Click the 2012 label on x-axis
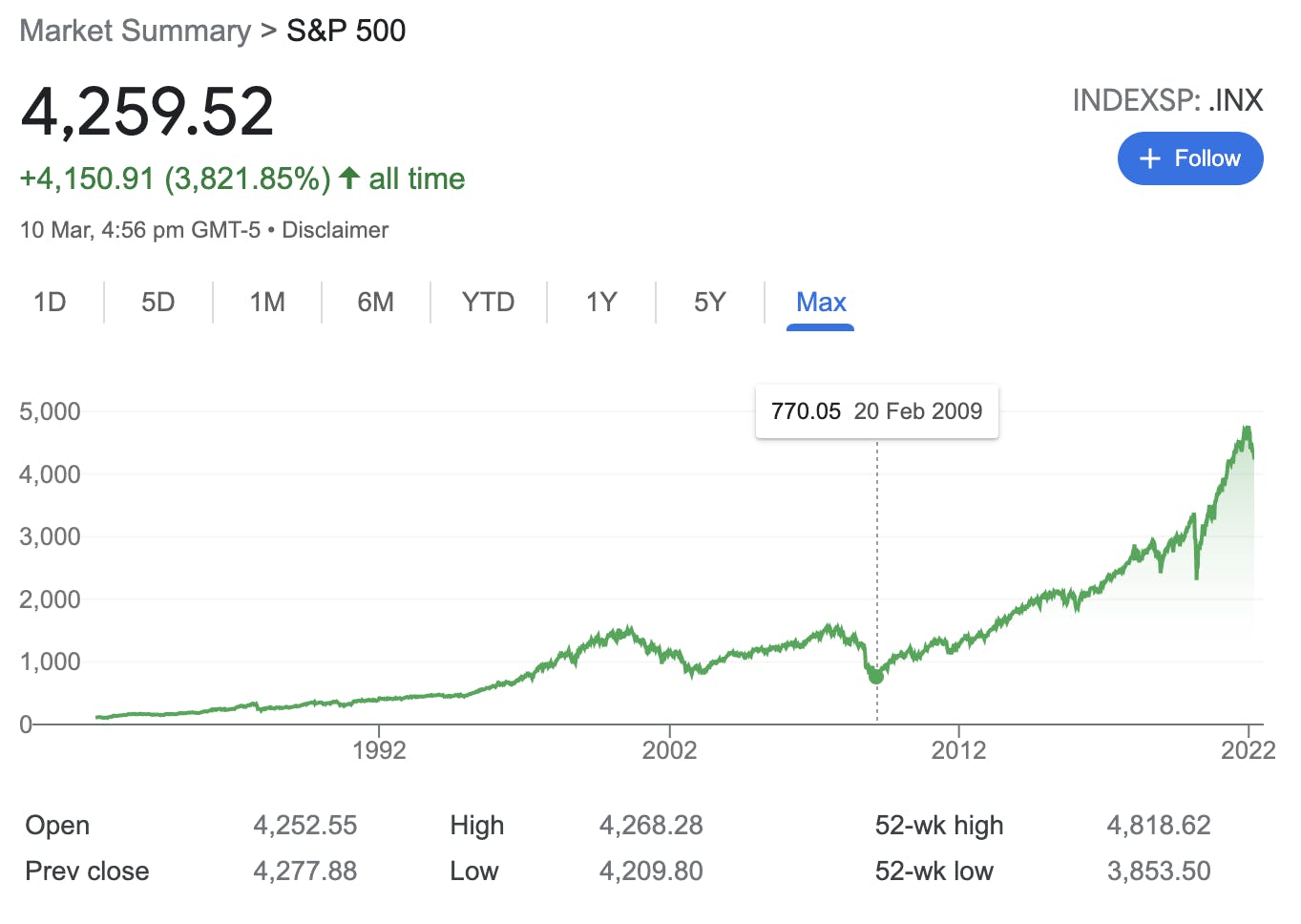 coord(958,750)
